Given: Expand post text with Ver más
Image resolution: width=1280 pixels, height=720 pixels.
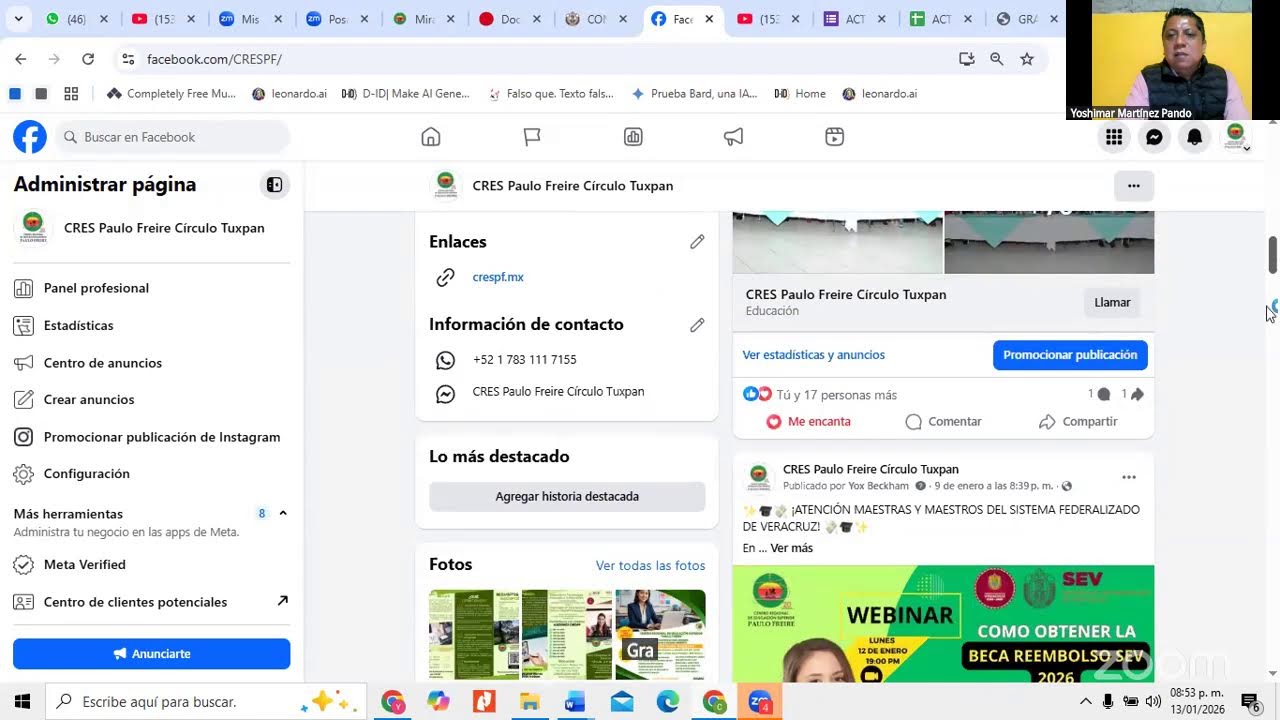Looking at the screenshot, I should click(792, 548).
